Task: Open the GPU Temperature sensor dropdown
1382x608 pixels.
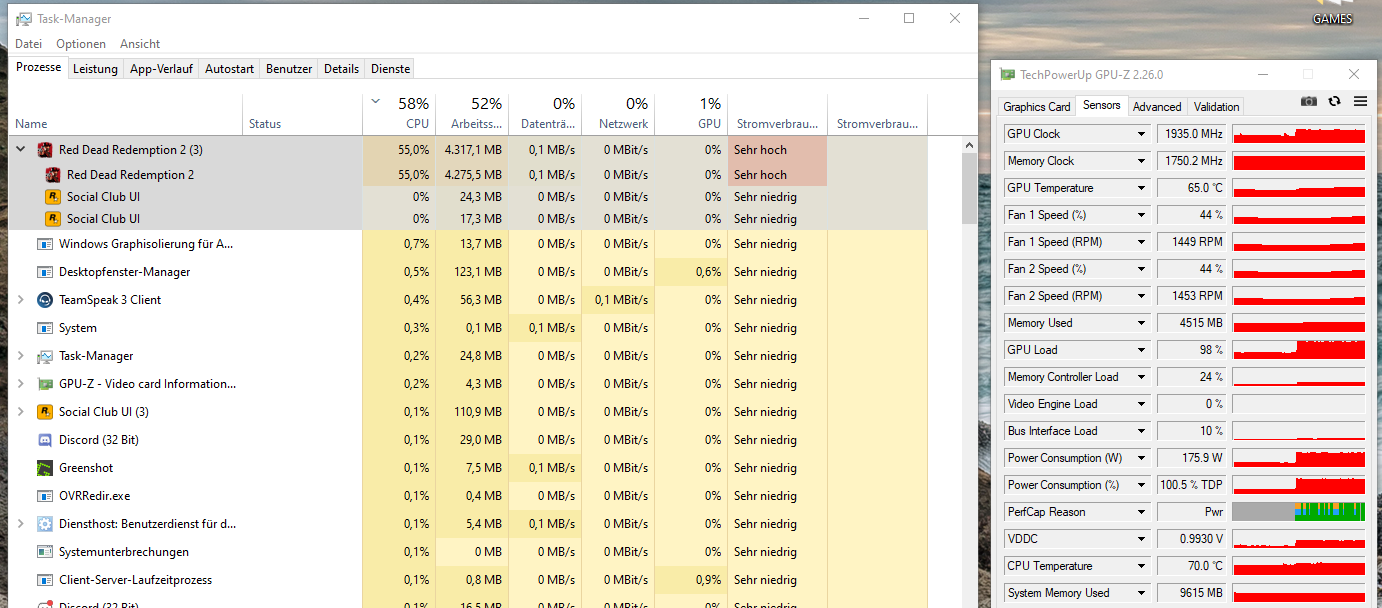Action: point(1141,188)
